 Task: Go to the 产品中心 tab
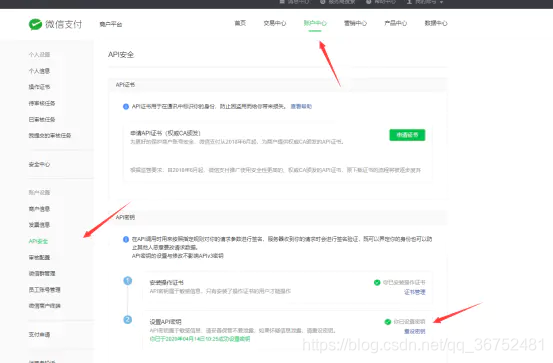click(x=395, y=23)
